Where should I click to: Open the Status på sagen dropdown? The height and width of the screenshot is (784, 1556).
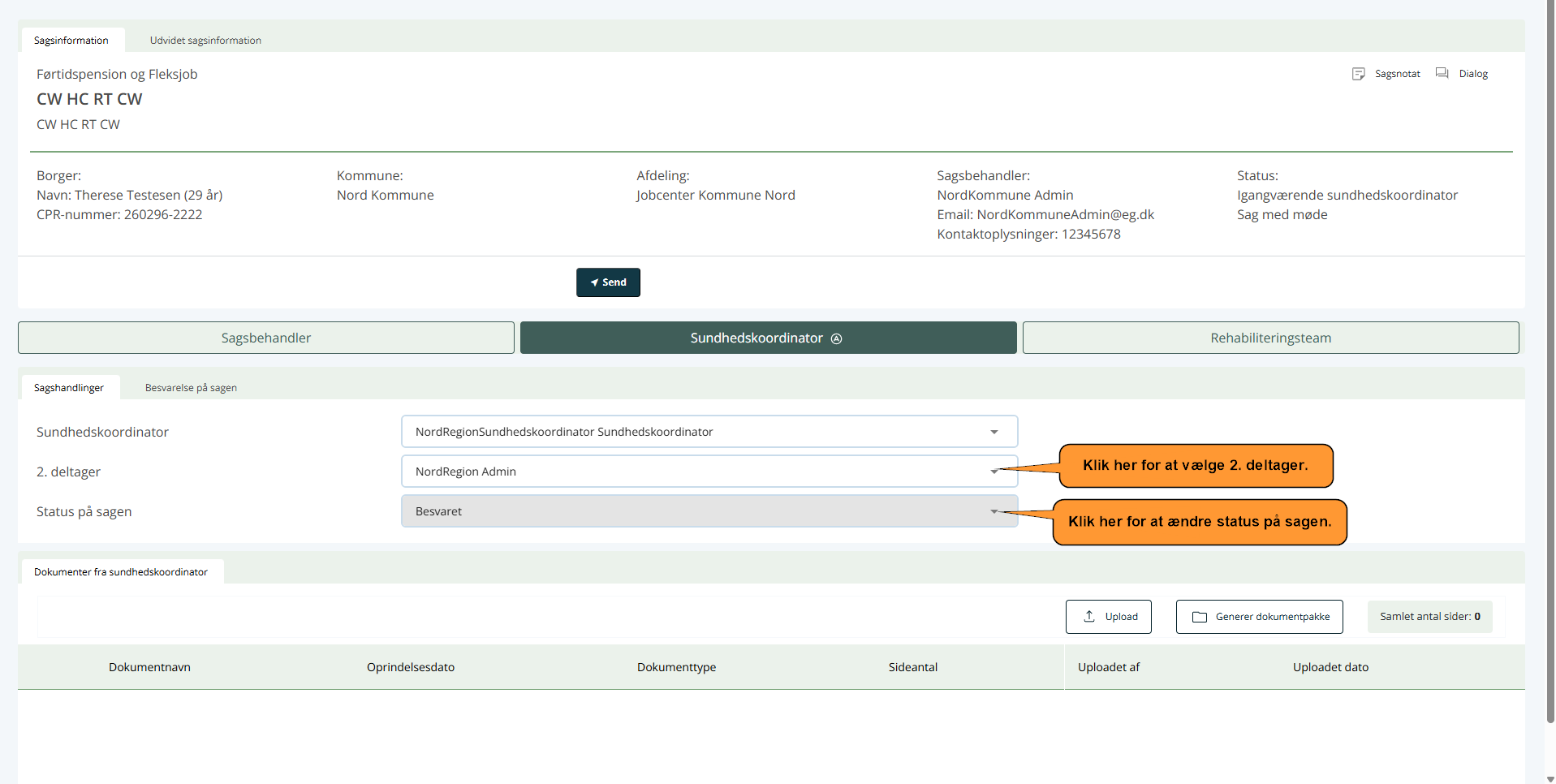[994, 511]
